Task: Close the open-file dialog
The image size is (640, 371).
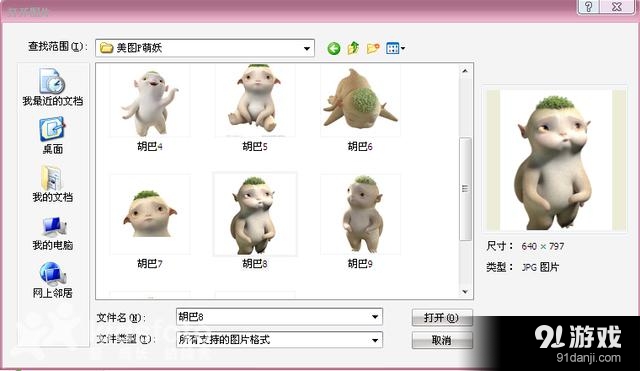Action: pyautogui.click(x=617, y=7)
